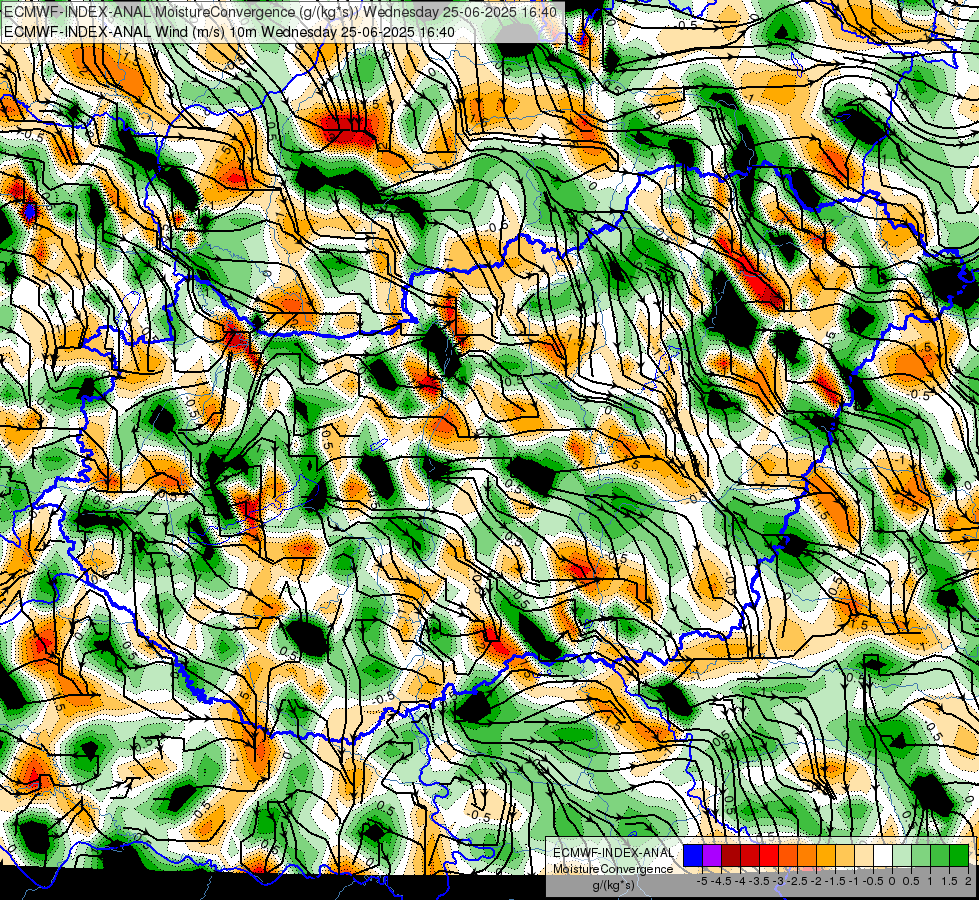
Task: Select the medium green swatch for 1 to 1.5
Action: 940,856
